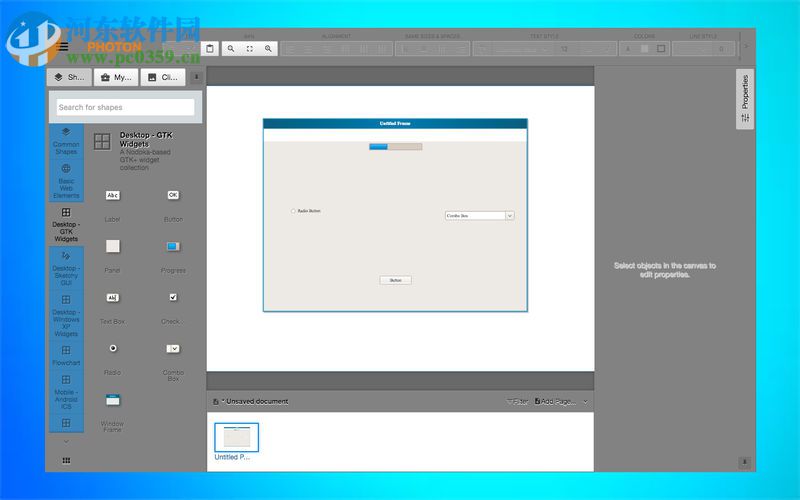
Task: Click the Add Page button
Action: click(x=555, y=402)
